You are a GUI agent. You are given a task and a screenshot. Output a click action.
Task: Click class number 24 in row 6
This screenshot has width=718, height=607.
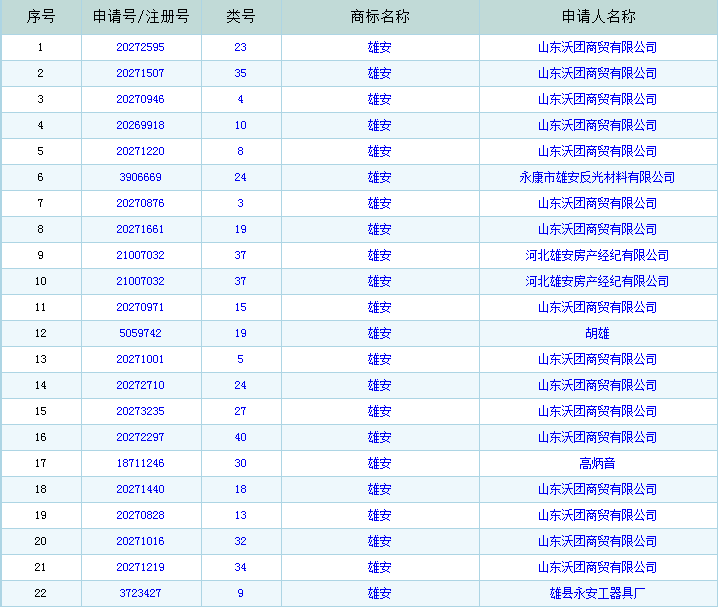(240, 177)
